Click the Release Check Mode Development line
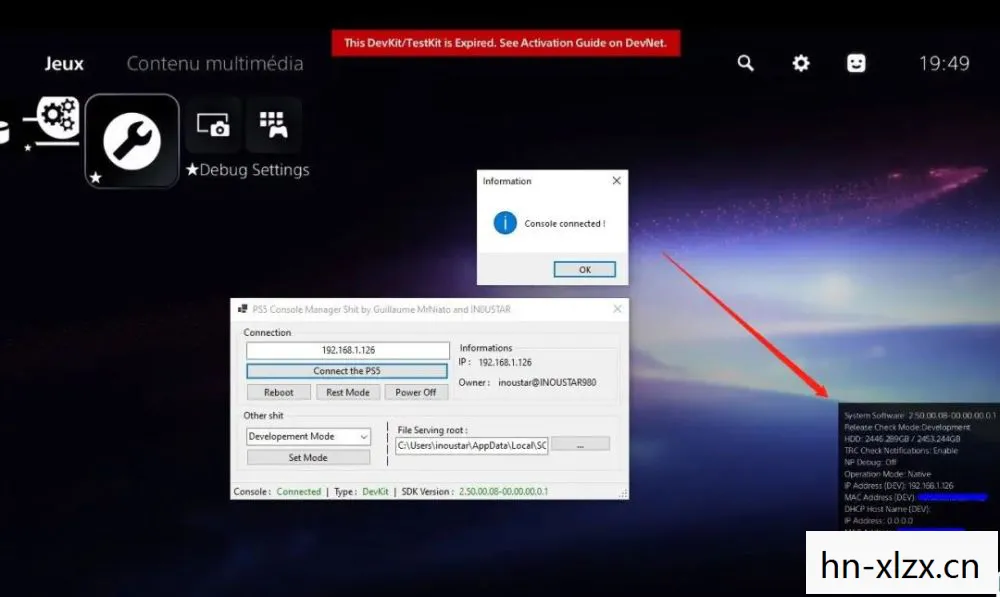The height and width of the screenshot is (597, 1000). click(x=907, y=427)
